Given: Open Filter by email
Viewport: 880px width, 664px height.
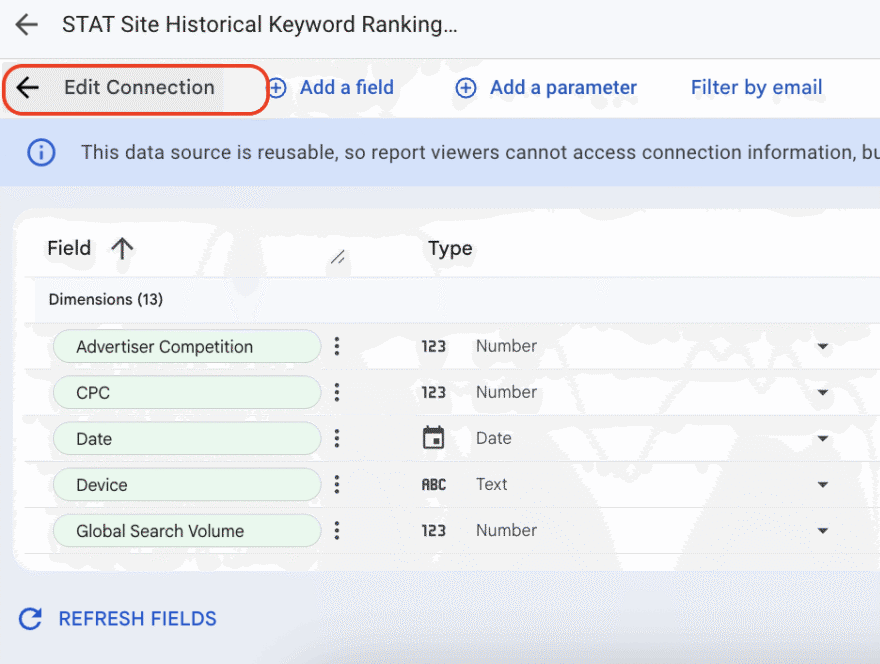Looking at the screenshot, I should (756, 88).
